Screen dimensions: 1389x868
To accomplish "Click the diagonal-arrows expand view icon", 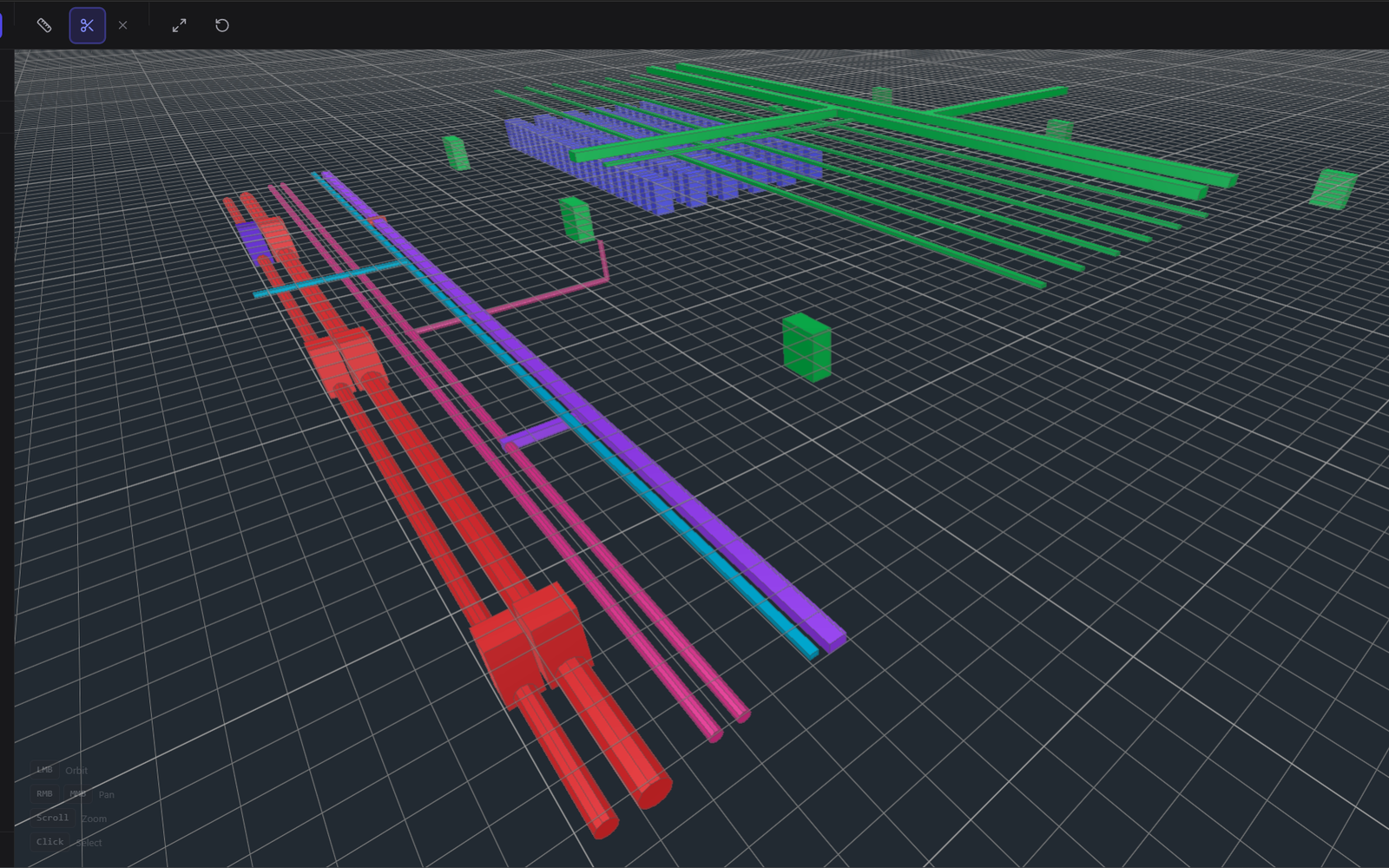I will pos(179,25).
